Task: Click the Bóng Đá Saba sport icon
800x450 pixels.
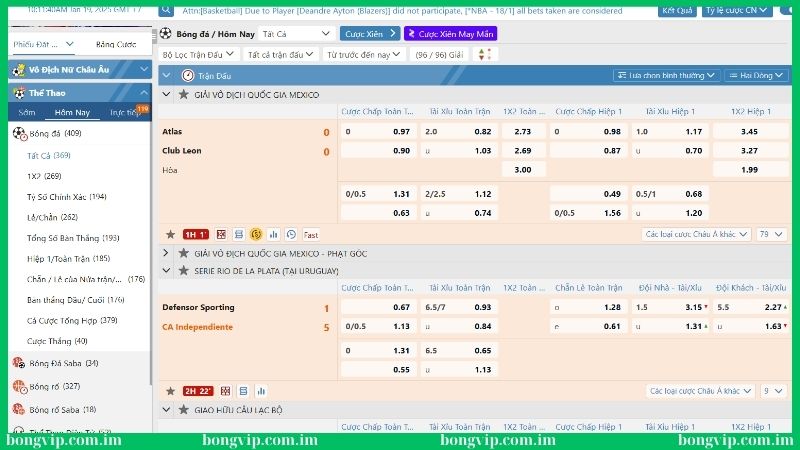Action: click(18, 363)
